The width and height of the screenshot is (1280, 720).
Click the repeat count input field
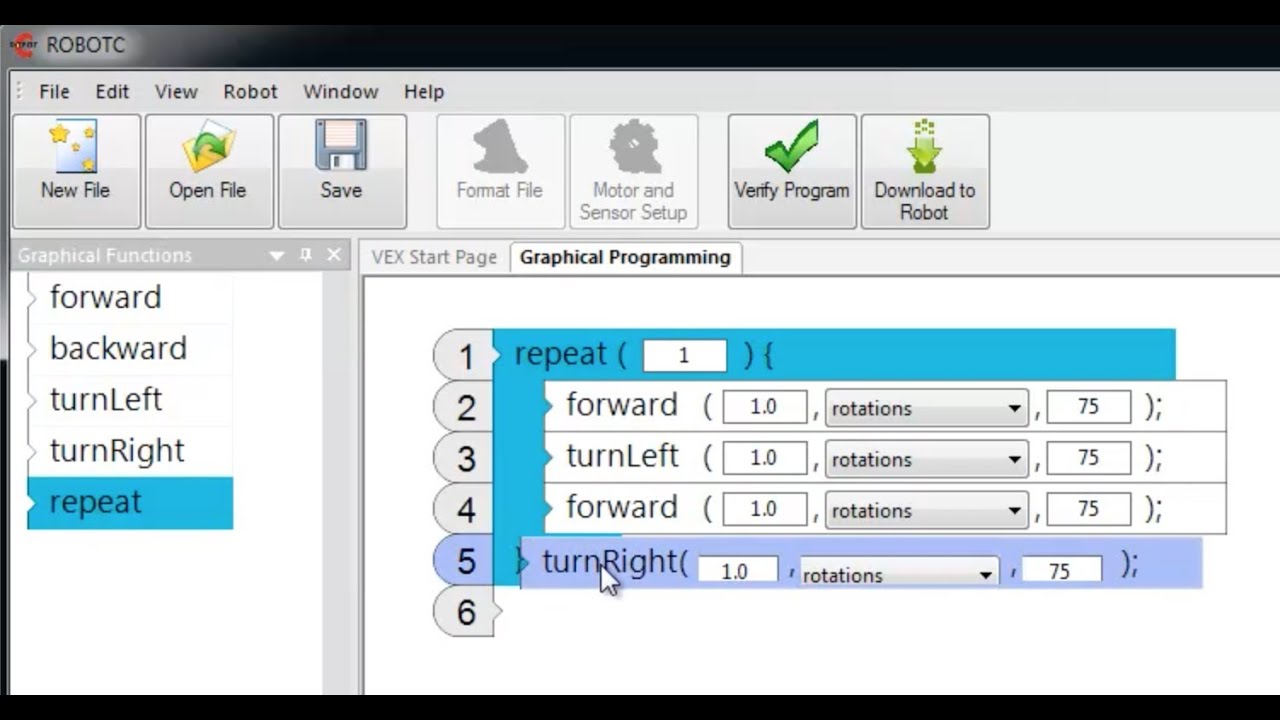684,356
